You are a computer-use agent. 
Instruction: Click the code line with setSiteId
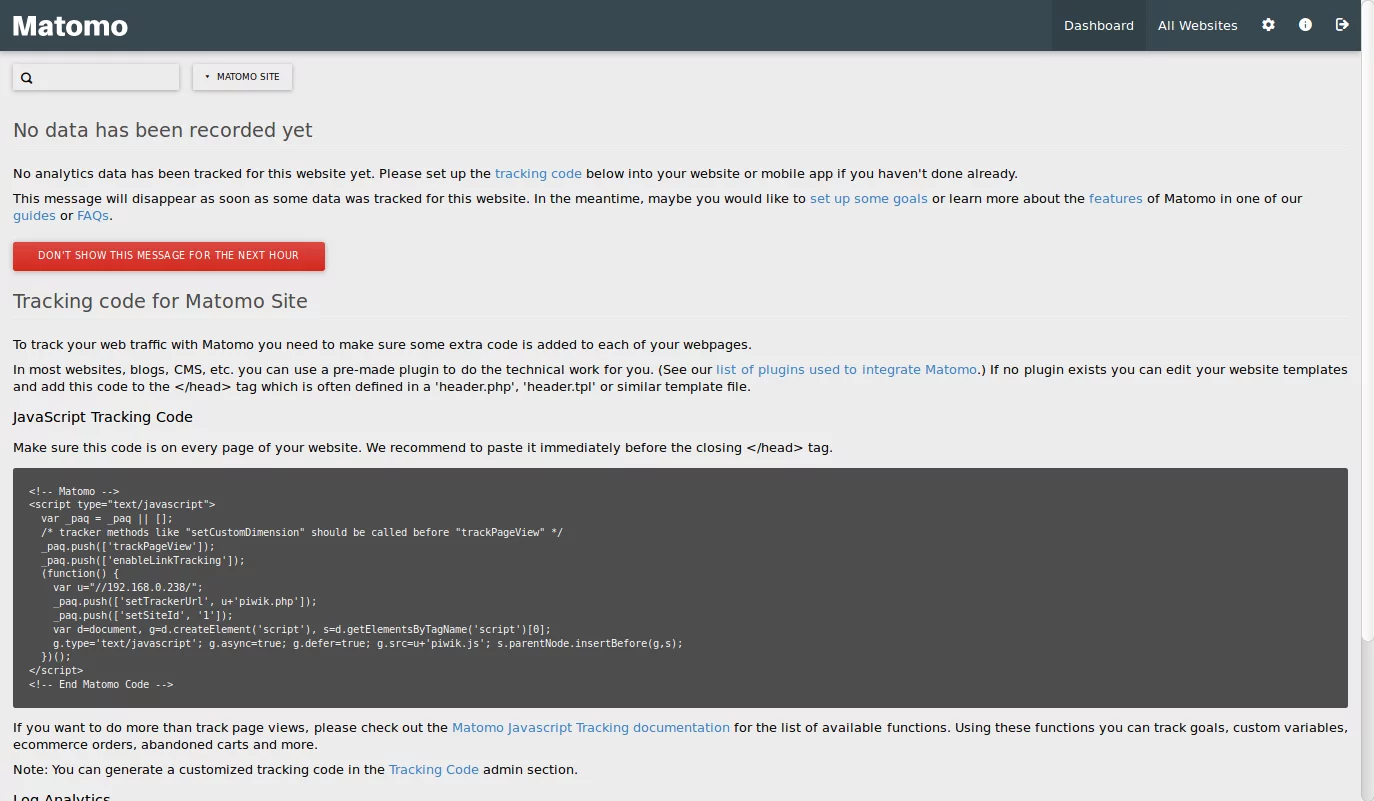(x=144, y=616)
